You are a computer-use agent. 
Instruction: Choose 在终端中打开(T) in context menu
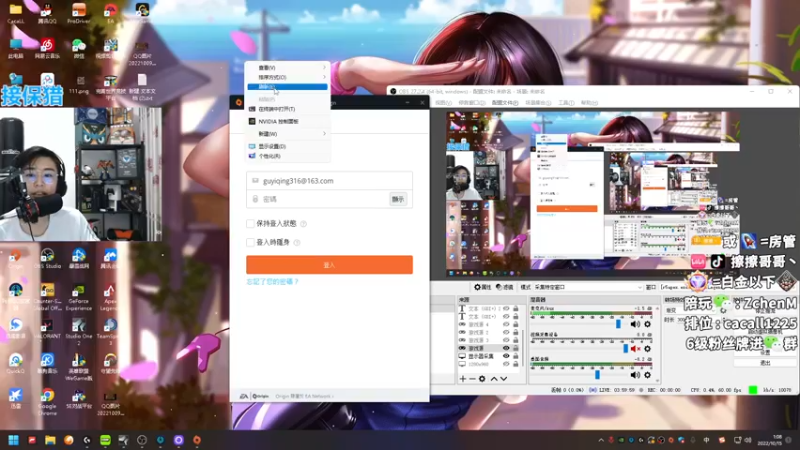point(287,109)
